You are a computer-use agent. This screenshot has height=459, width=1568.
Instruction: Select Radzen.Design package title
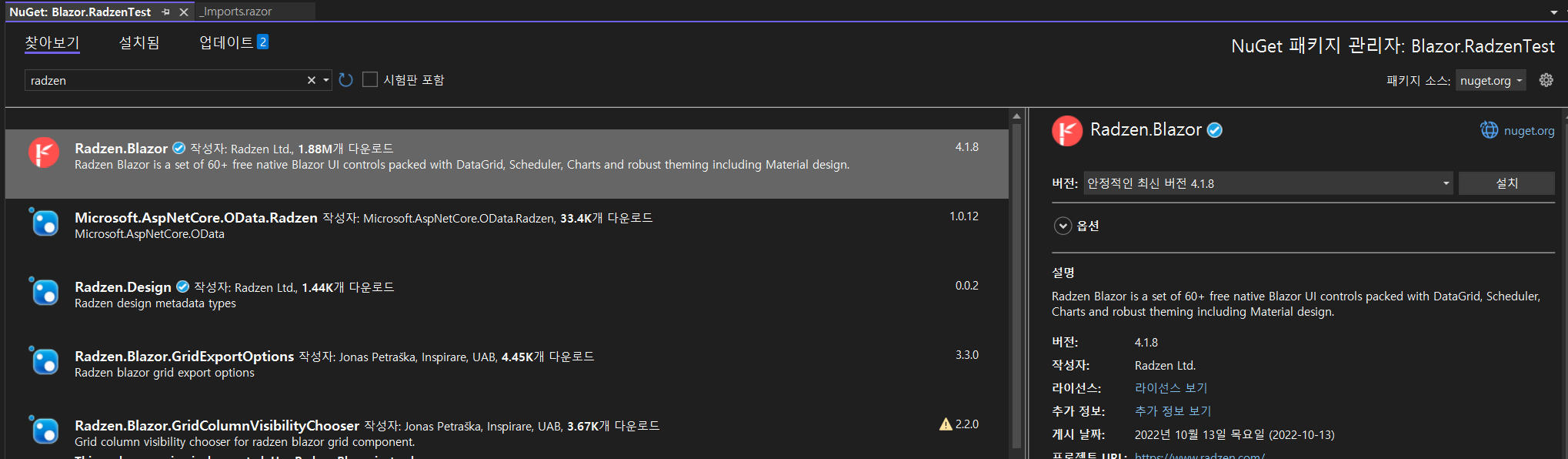(x=123, y=286)
